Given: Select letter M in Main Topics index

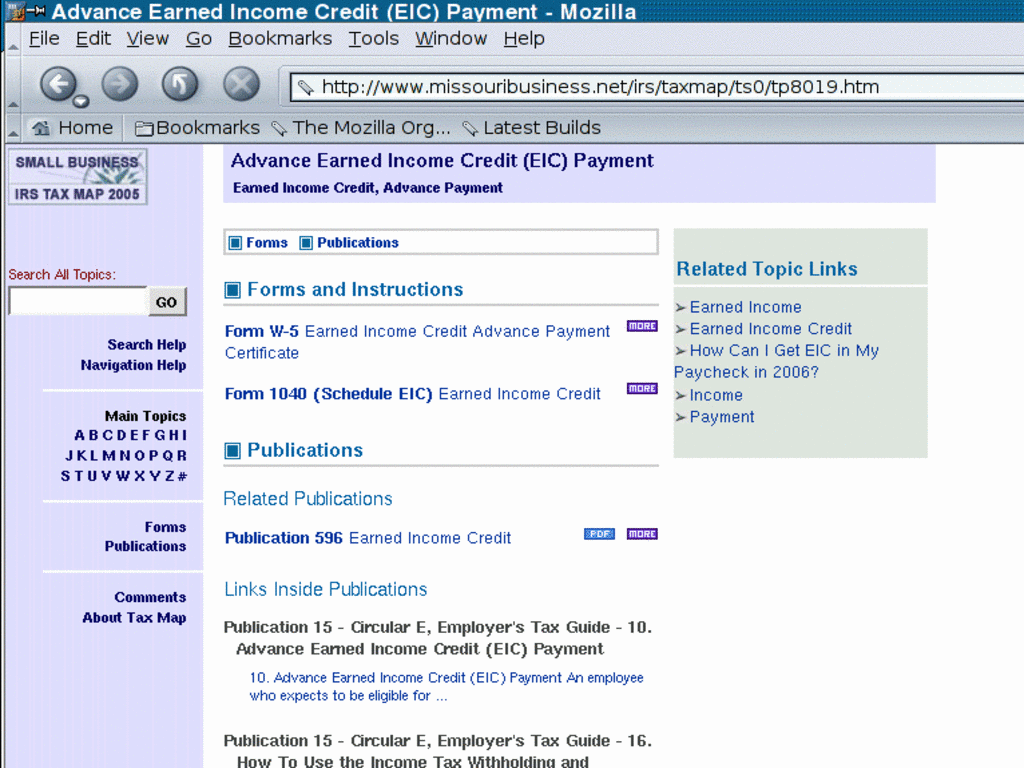Looking at the screenshot, I should [x=108, y=455].
